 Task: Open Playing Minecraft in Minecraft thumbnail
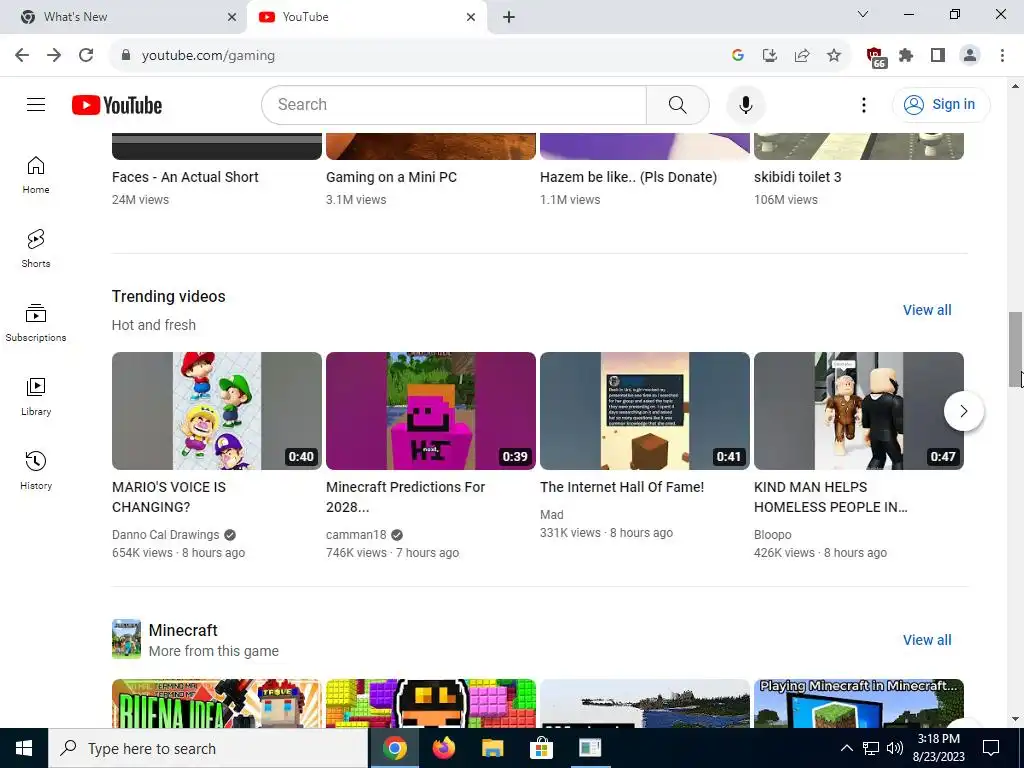click(859, 703)
